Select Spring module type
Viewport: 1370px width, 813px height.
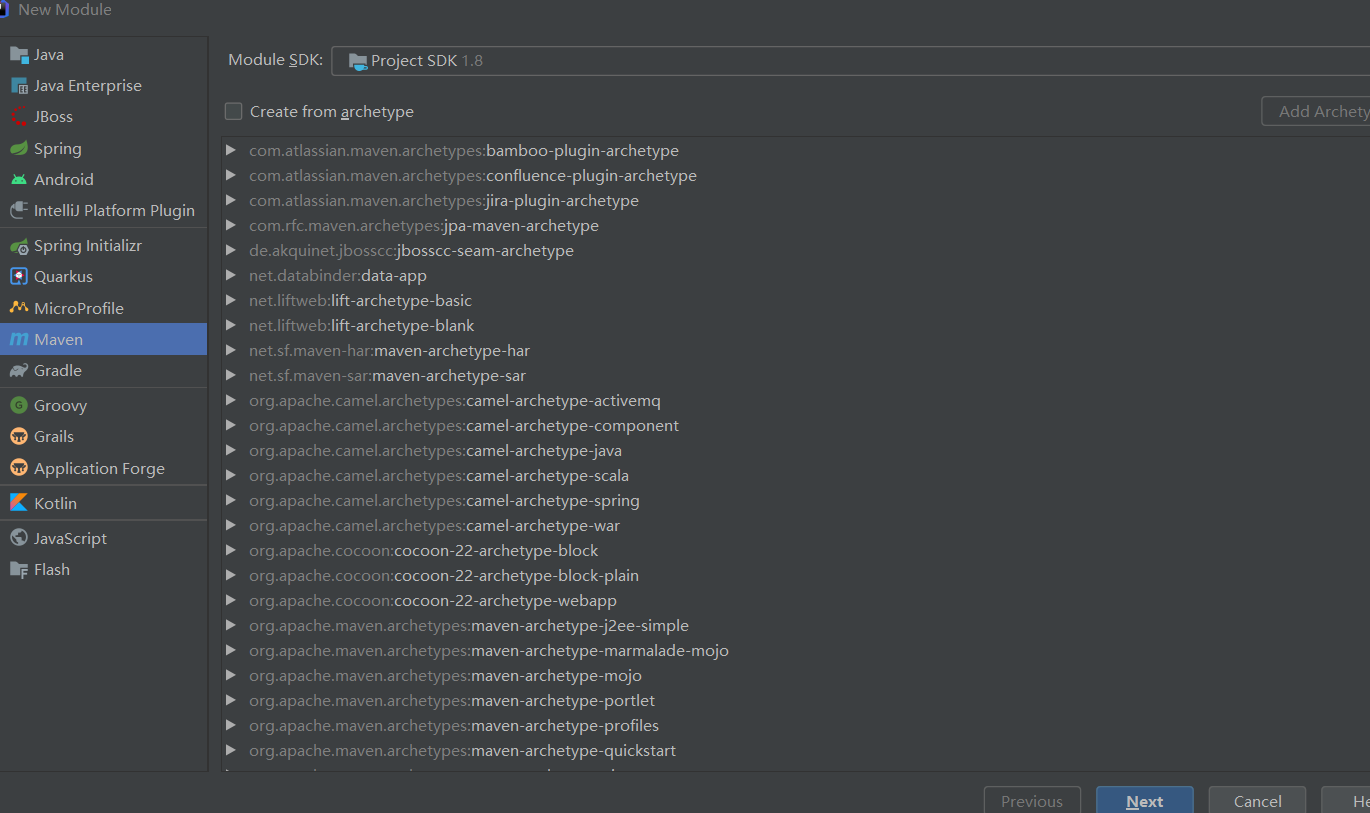pos(104,148)
